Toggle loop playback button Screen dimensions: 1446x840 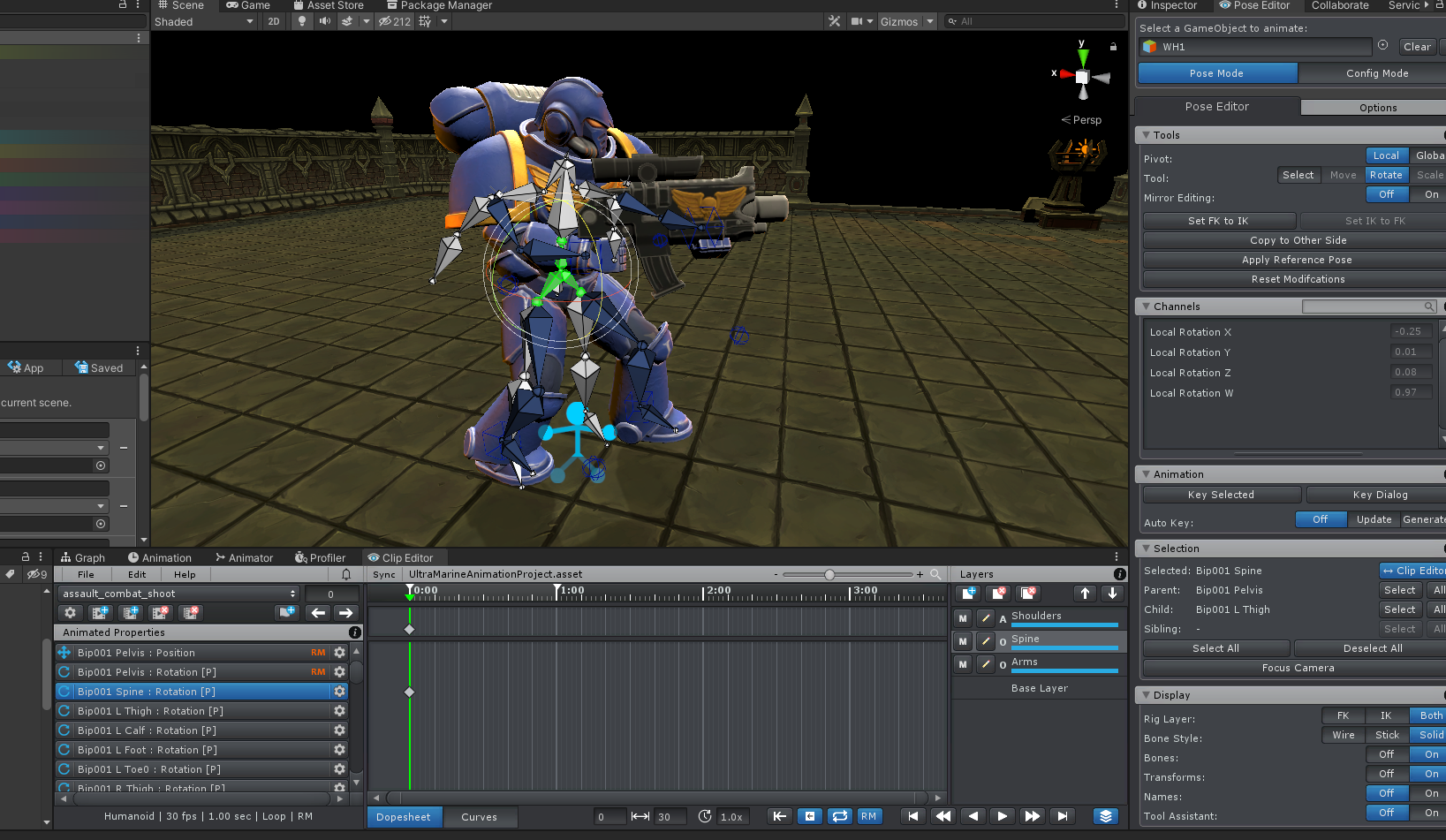840,816
